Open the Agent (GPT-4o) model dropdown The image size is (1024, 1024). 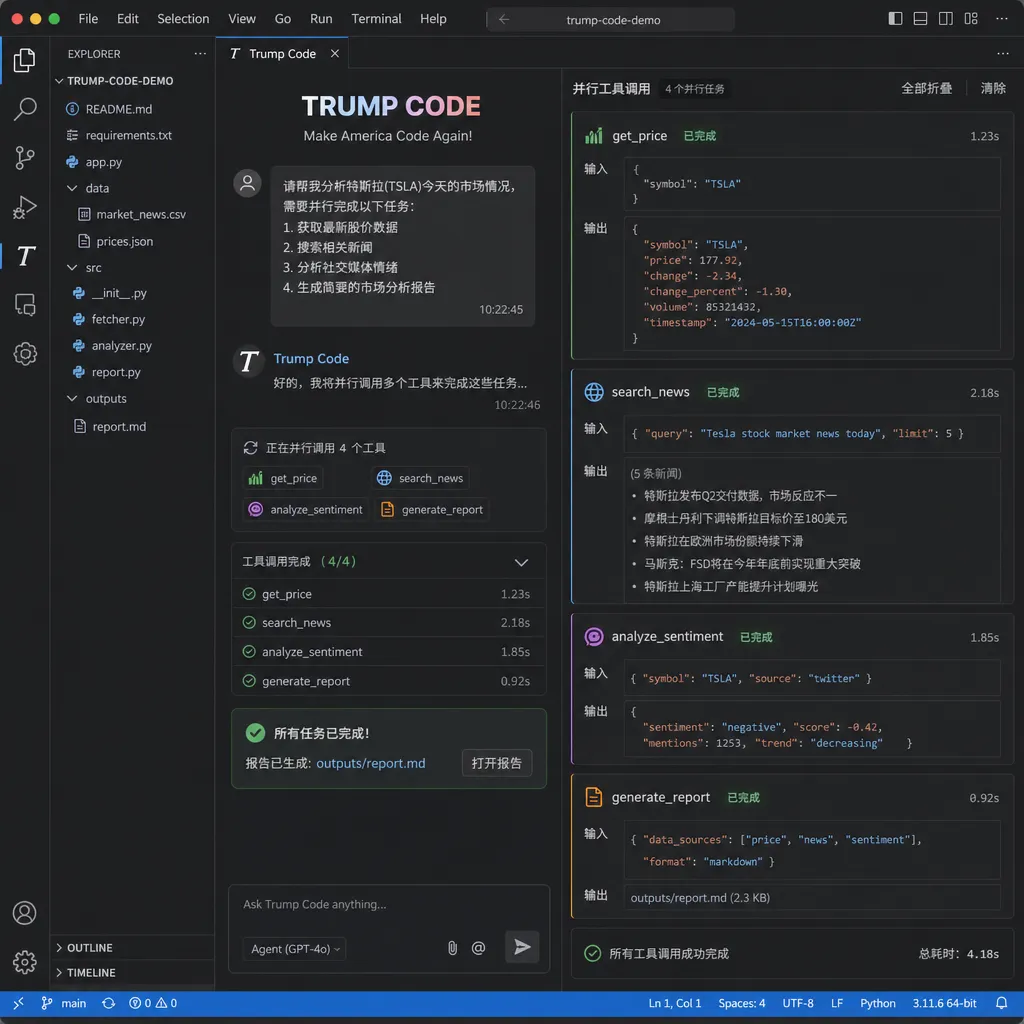click(x=295, y=948)
